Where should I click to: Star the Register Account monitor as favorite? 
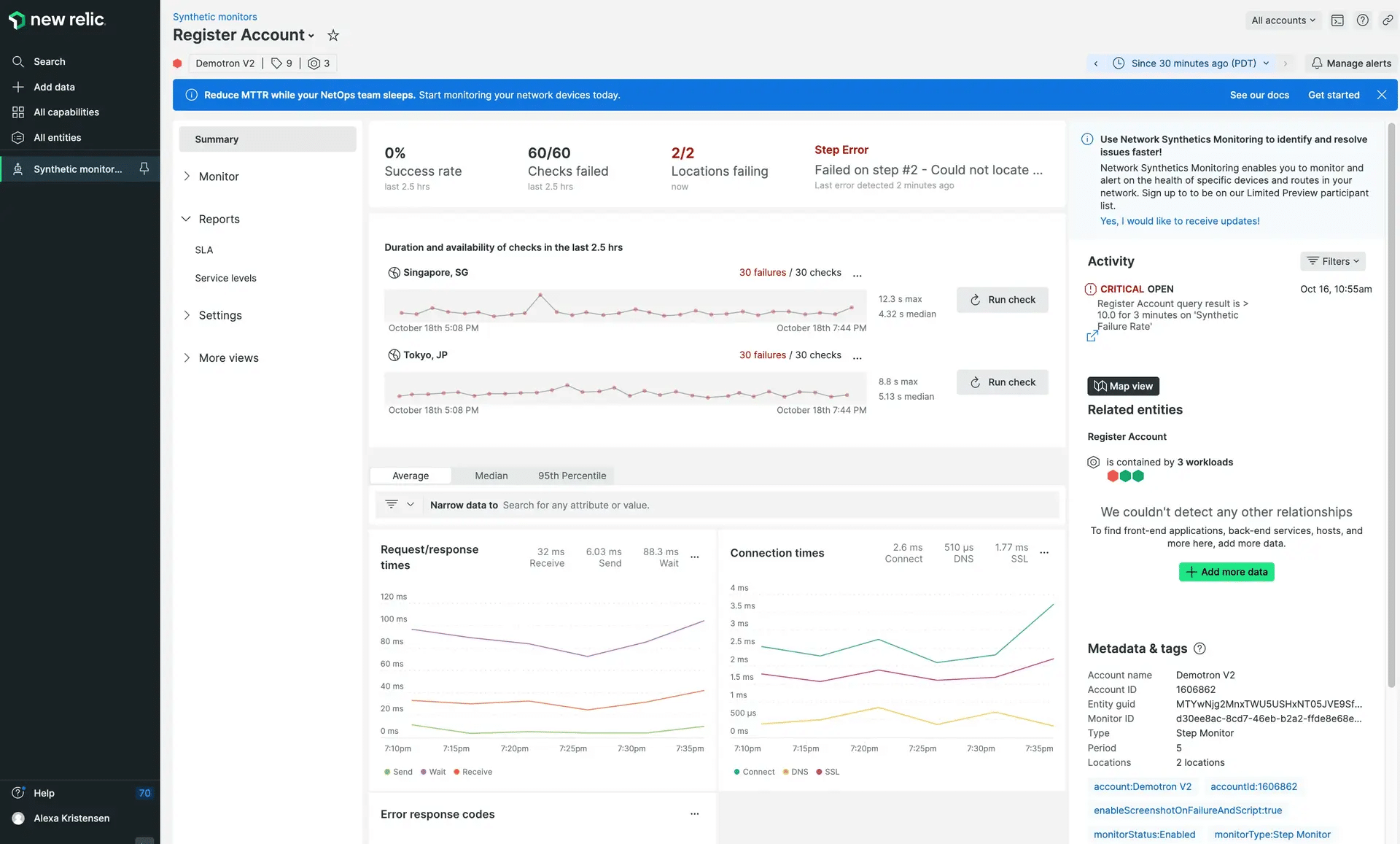coord(333,35)
